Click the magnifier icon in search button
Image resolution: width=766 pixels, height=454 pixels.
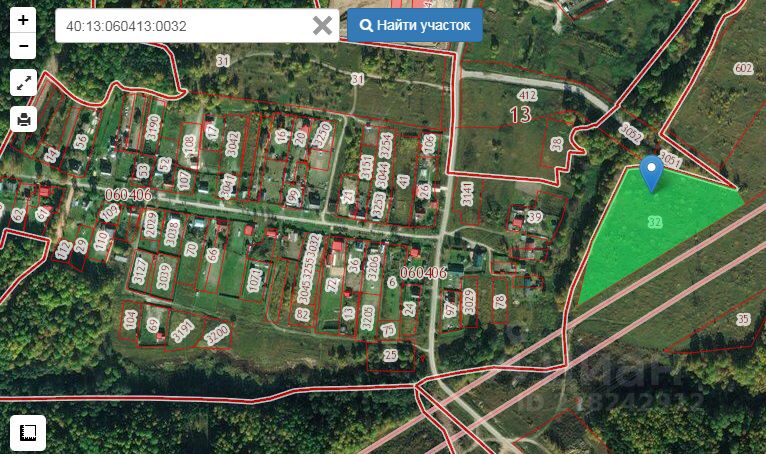tap(366, 25)
